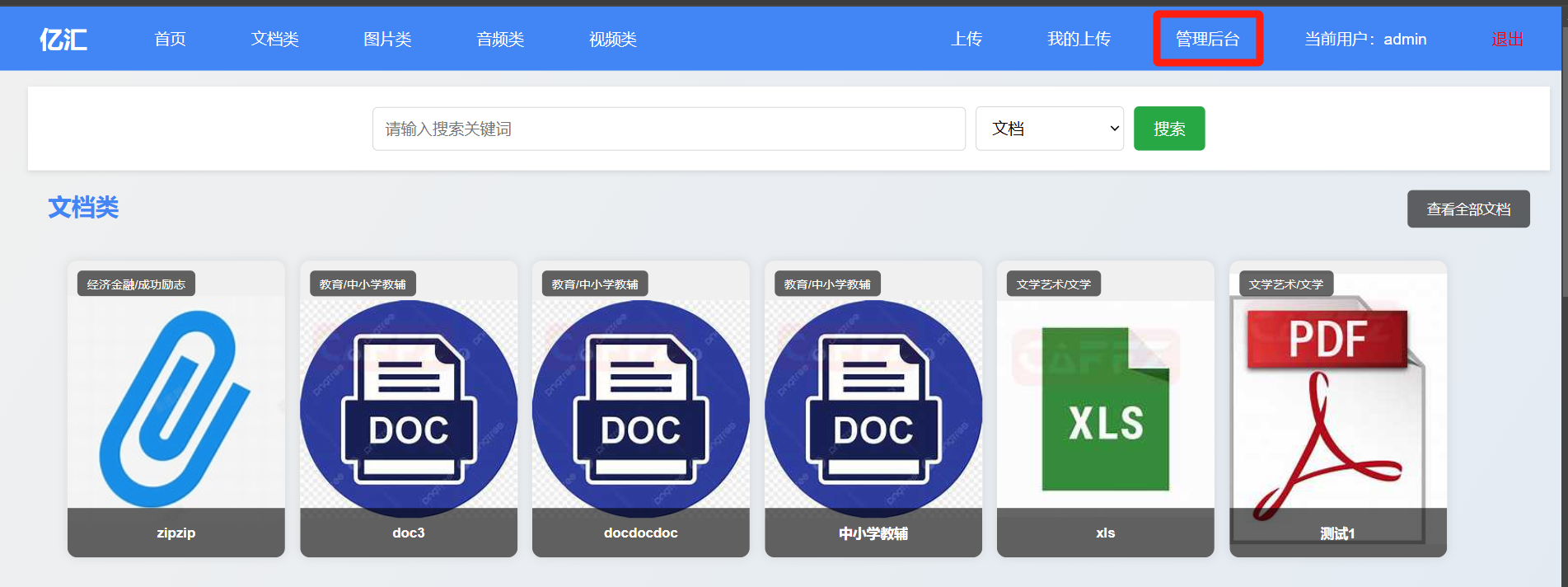Screen dimensions: 1568x587
Task: Switch to 视频类 category
Action: tap(612, 39)
